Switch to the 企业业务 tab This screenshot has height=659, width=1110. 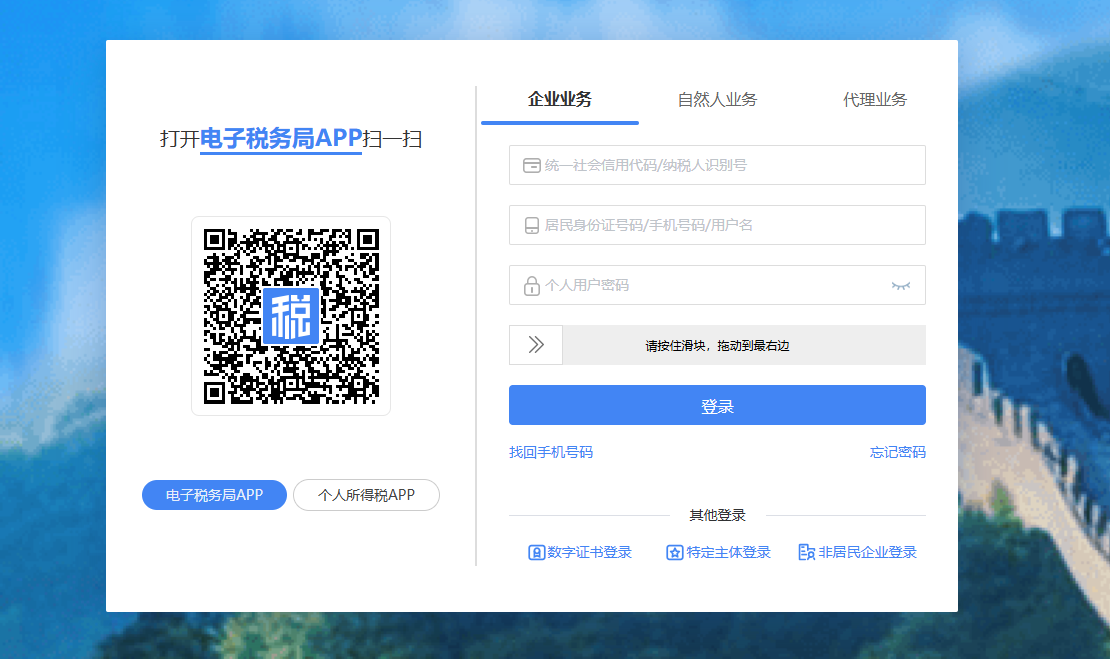click(560, 99)
